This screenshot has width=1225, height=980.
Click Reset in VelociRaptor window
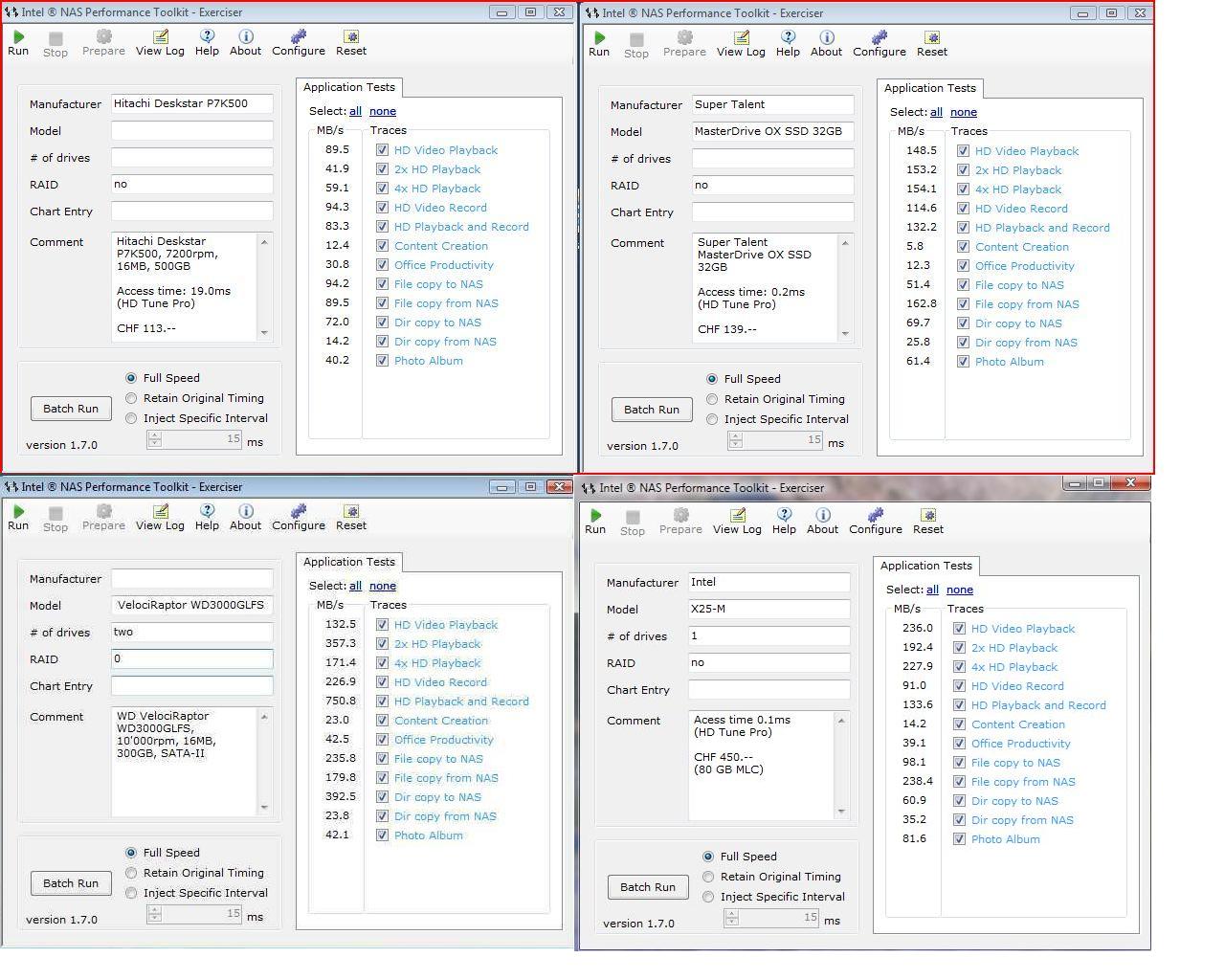(351, 517)
